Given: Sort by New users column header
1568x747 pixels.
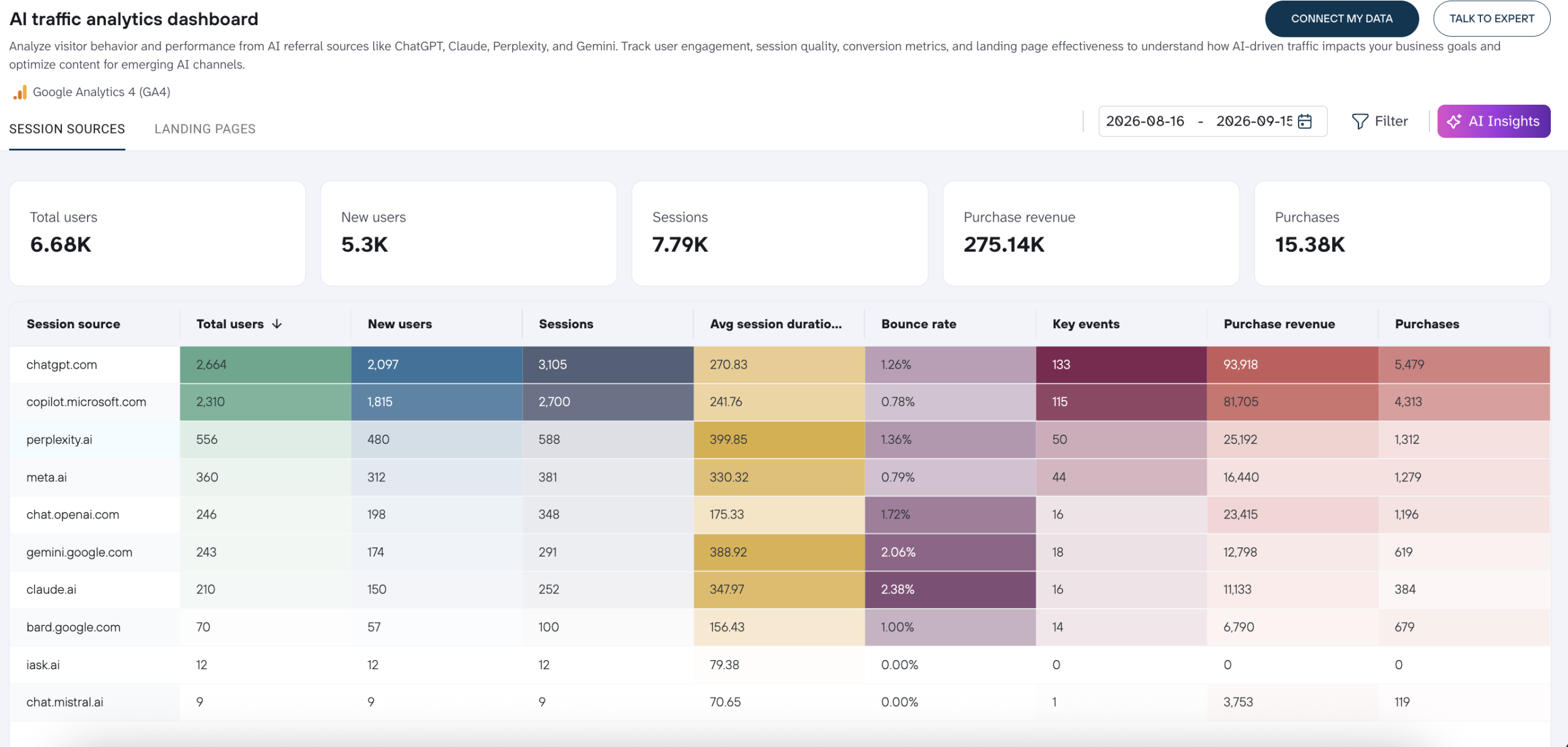Looking at the screenshot, I should tap(399, 324).
